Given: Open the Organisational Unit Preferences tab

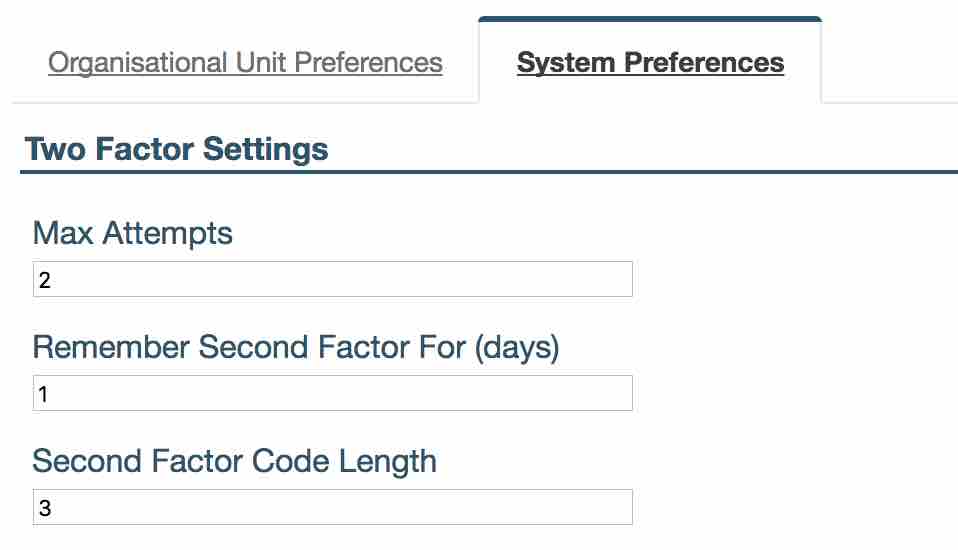Looking at the screenshot, I should pos(245,63).
